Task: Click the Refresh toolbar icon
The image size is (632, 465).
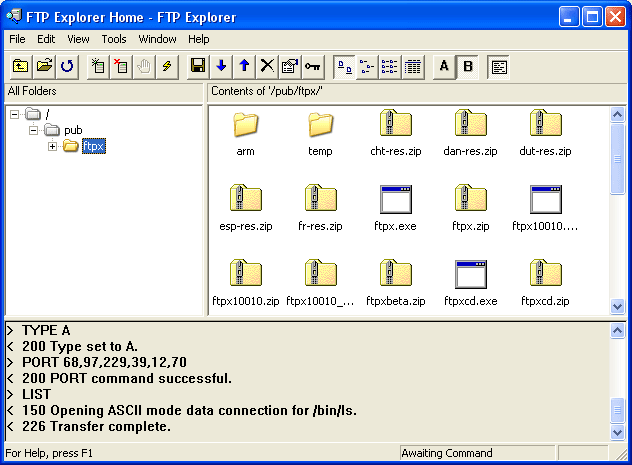Action: click(67, 66)
